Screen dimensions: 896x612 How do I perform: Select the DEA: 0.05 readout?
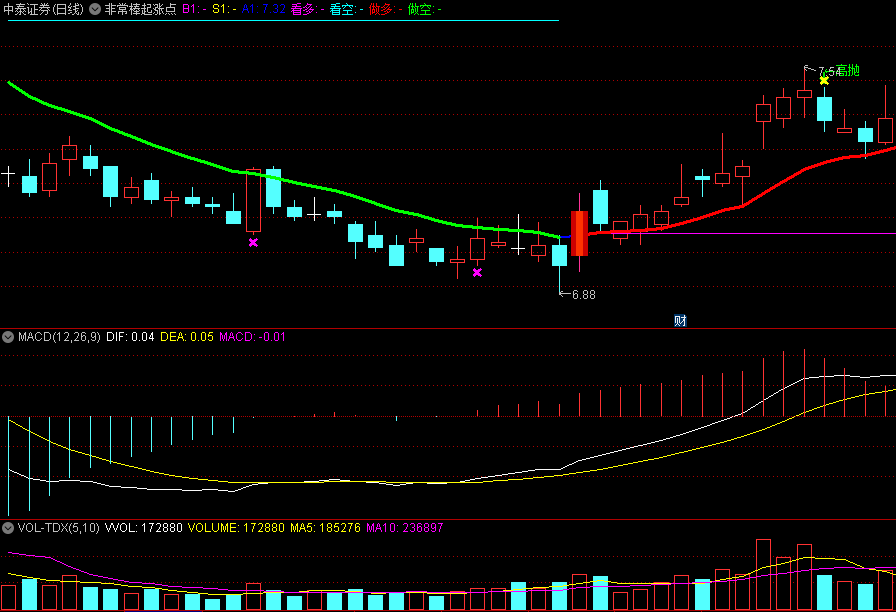(x=187, y=337)
